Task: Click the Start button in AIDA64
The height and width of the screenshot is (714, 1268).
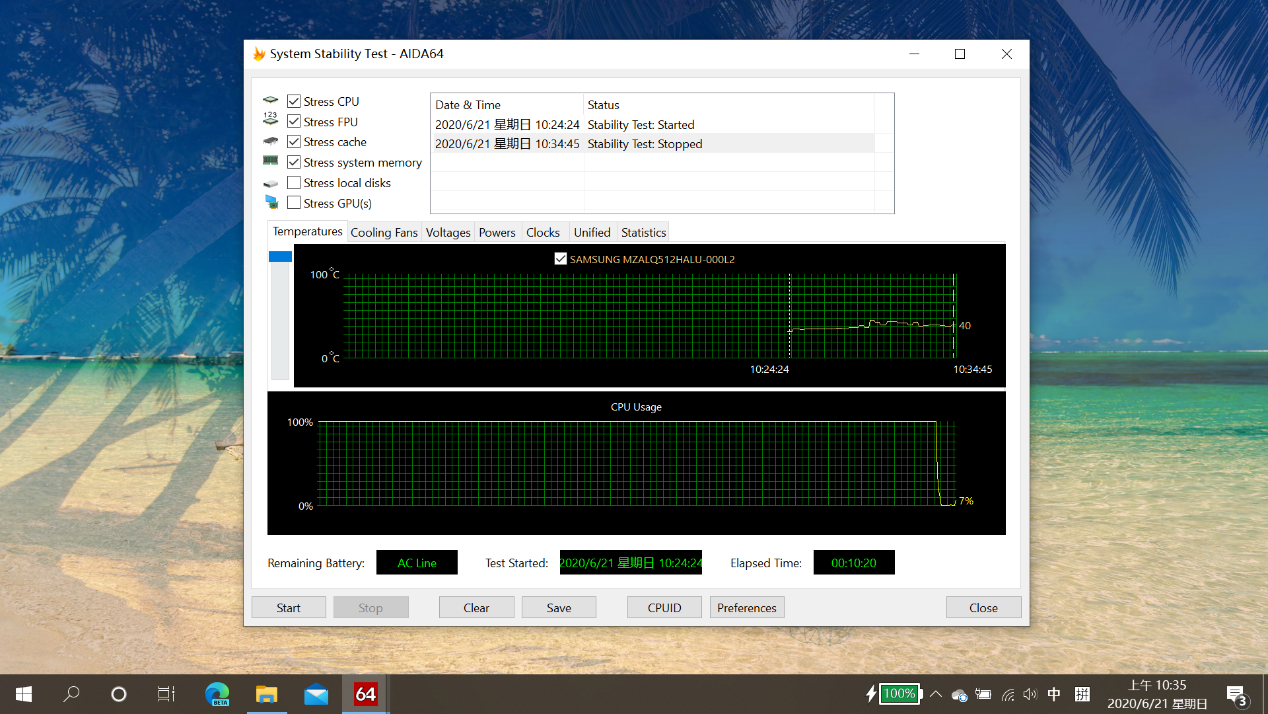Action: coord(289,607)
